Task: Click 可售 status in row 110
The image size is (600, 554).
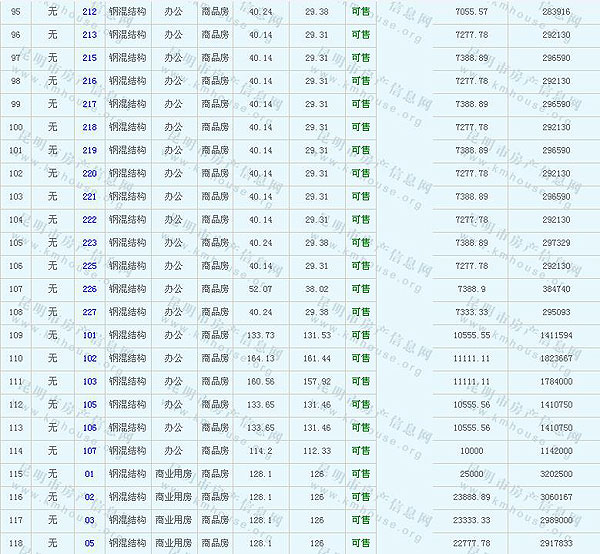Action: click(360, 358)
